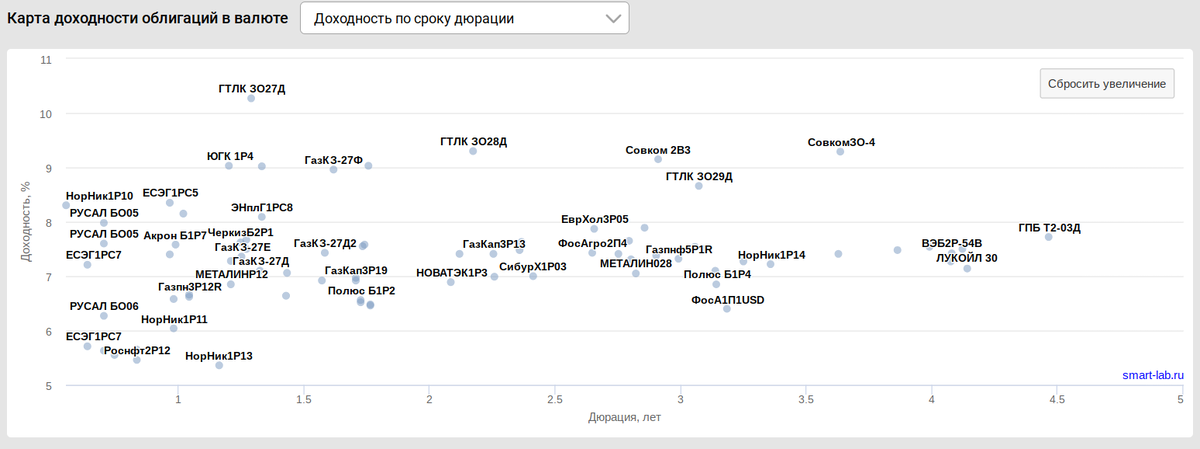1200x449 pixels.
Task: Select the МЕТАЛИНР12 label
Action: point(231,274)
